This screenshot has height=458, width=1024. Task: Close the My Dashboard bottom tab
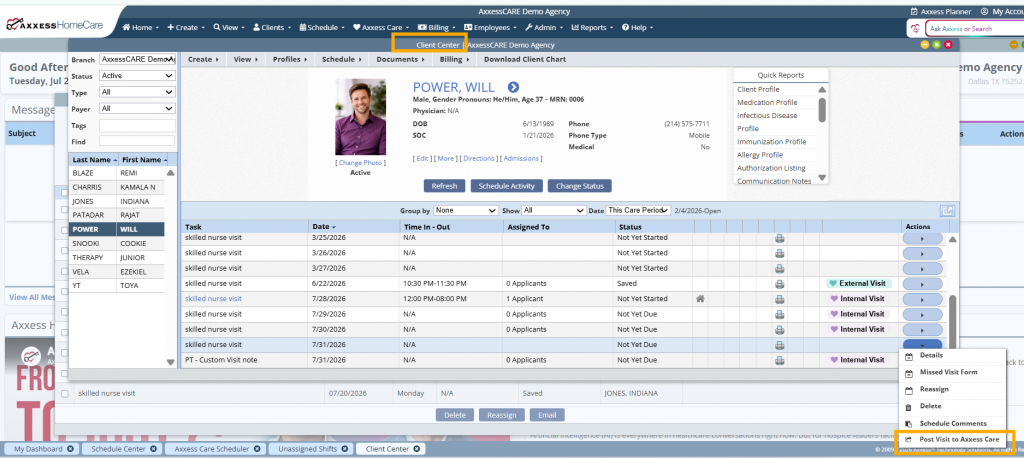[x=70, y=449]
